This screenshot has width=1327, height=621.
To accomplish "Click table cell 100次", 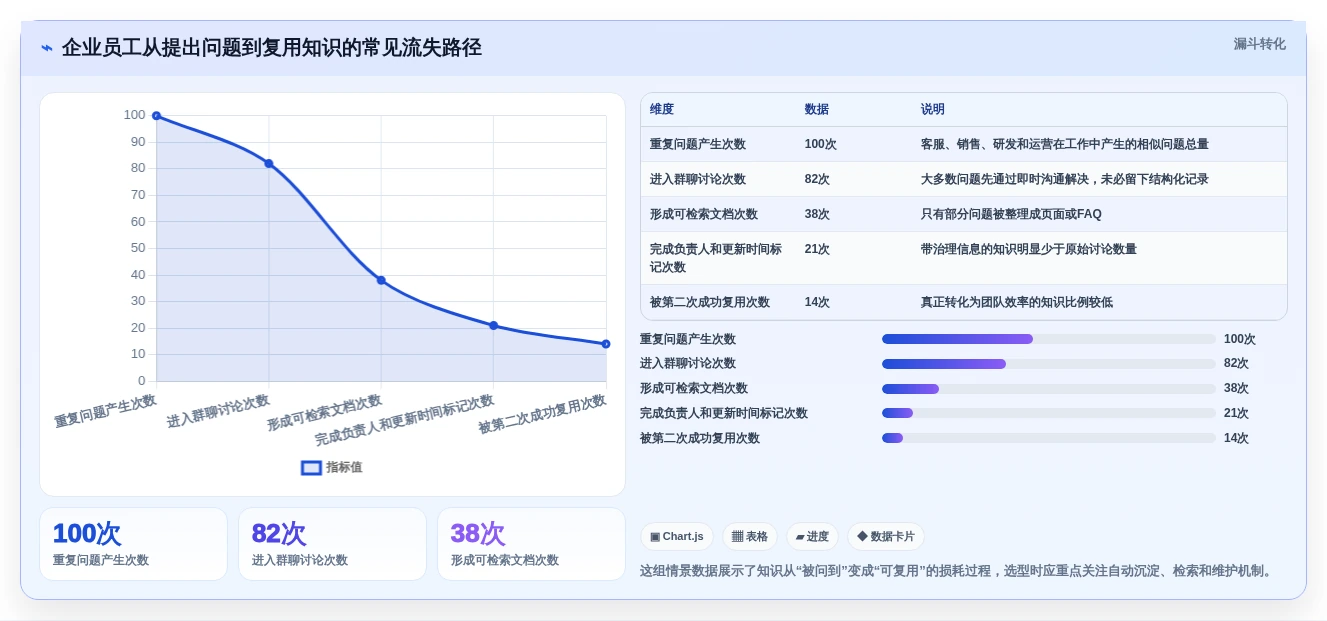I will [820, 144].
